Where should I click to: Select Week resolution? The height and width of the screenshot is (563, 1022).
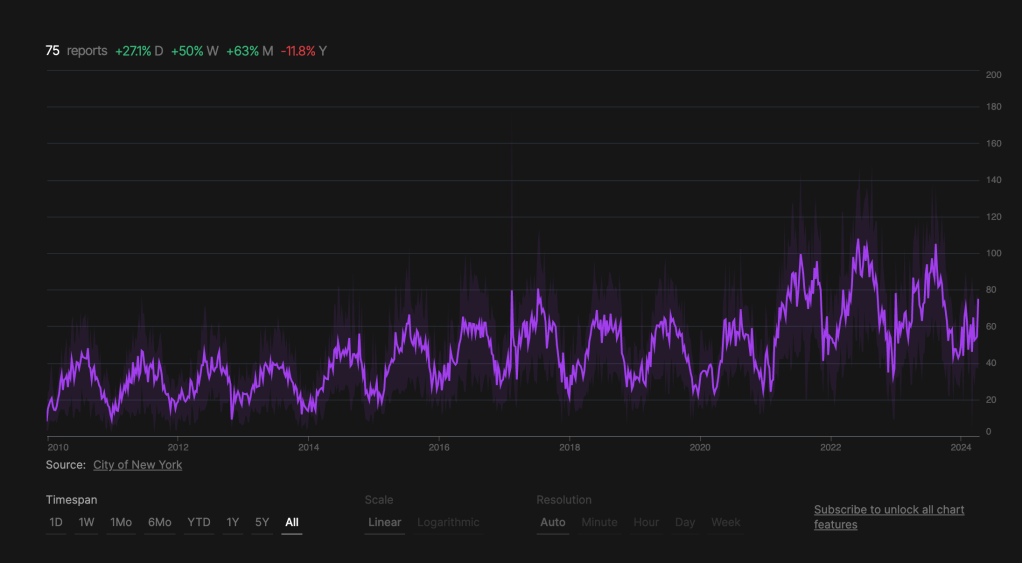click(726, 522)
